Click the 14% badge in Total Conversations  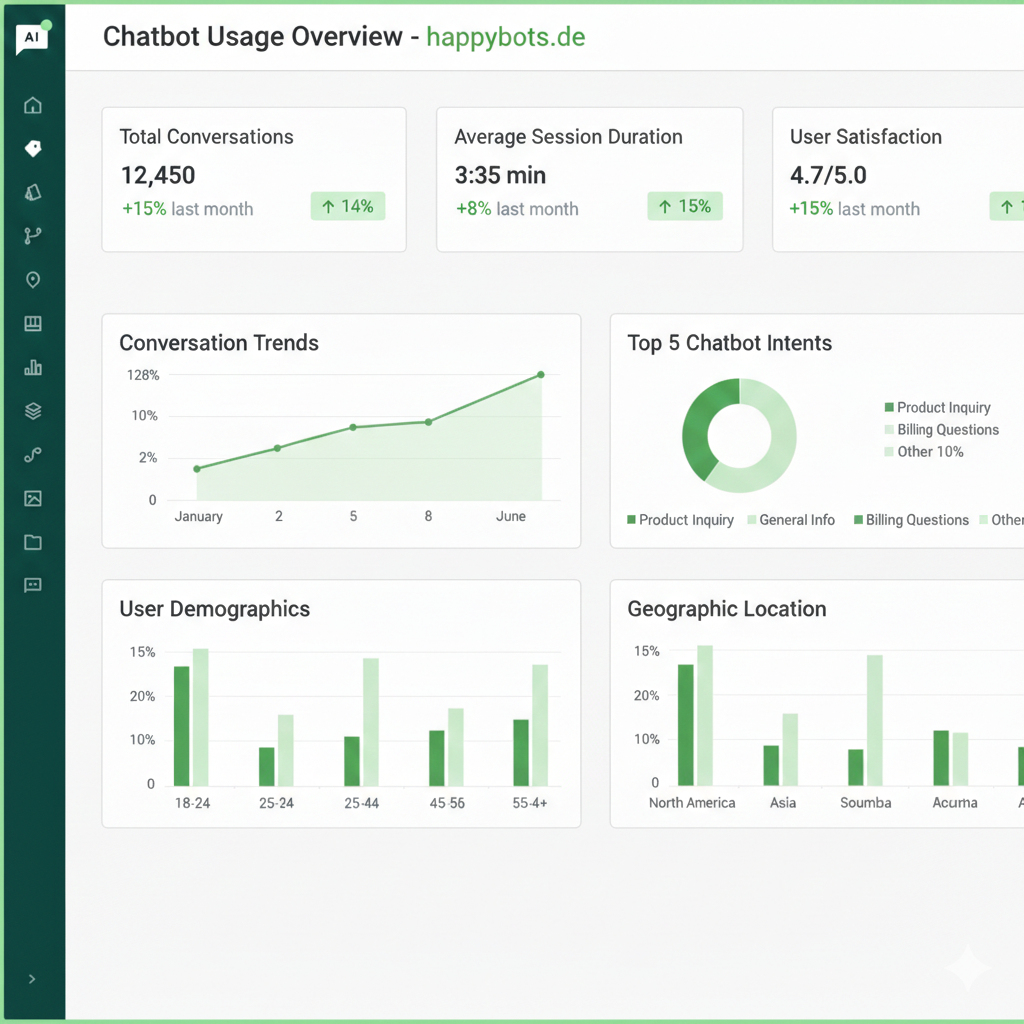[x=347, y=207]
